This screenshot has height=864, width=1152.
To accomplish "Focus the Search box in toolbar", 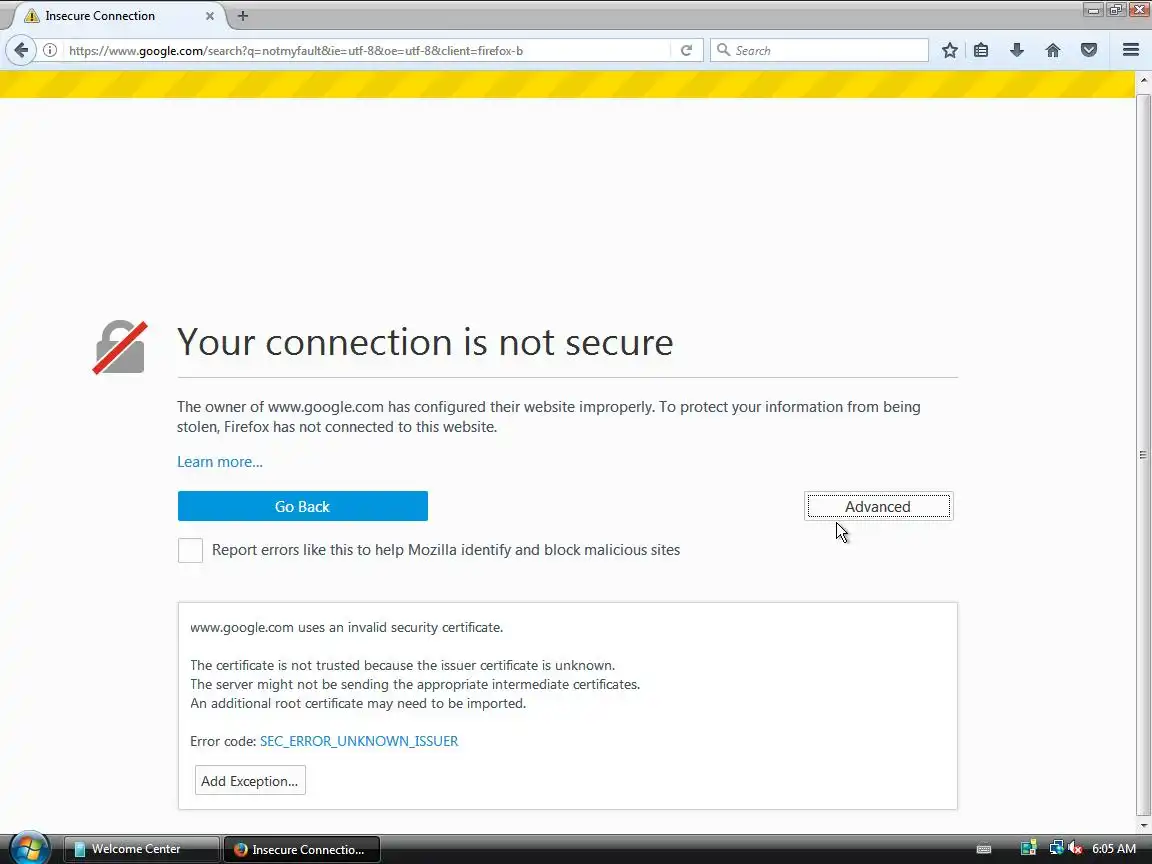I will [x=819, y=50].
